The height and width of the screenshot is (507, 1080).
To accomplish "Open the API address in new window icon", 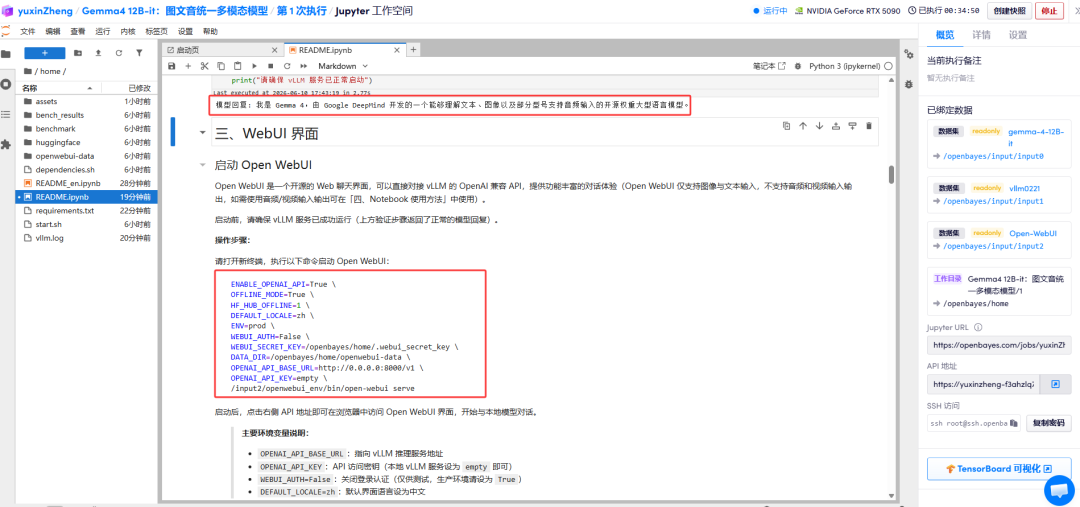I will [x=1055, y=384].
